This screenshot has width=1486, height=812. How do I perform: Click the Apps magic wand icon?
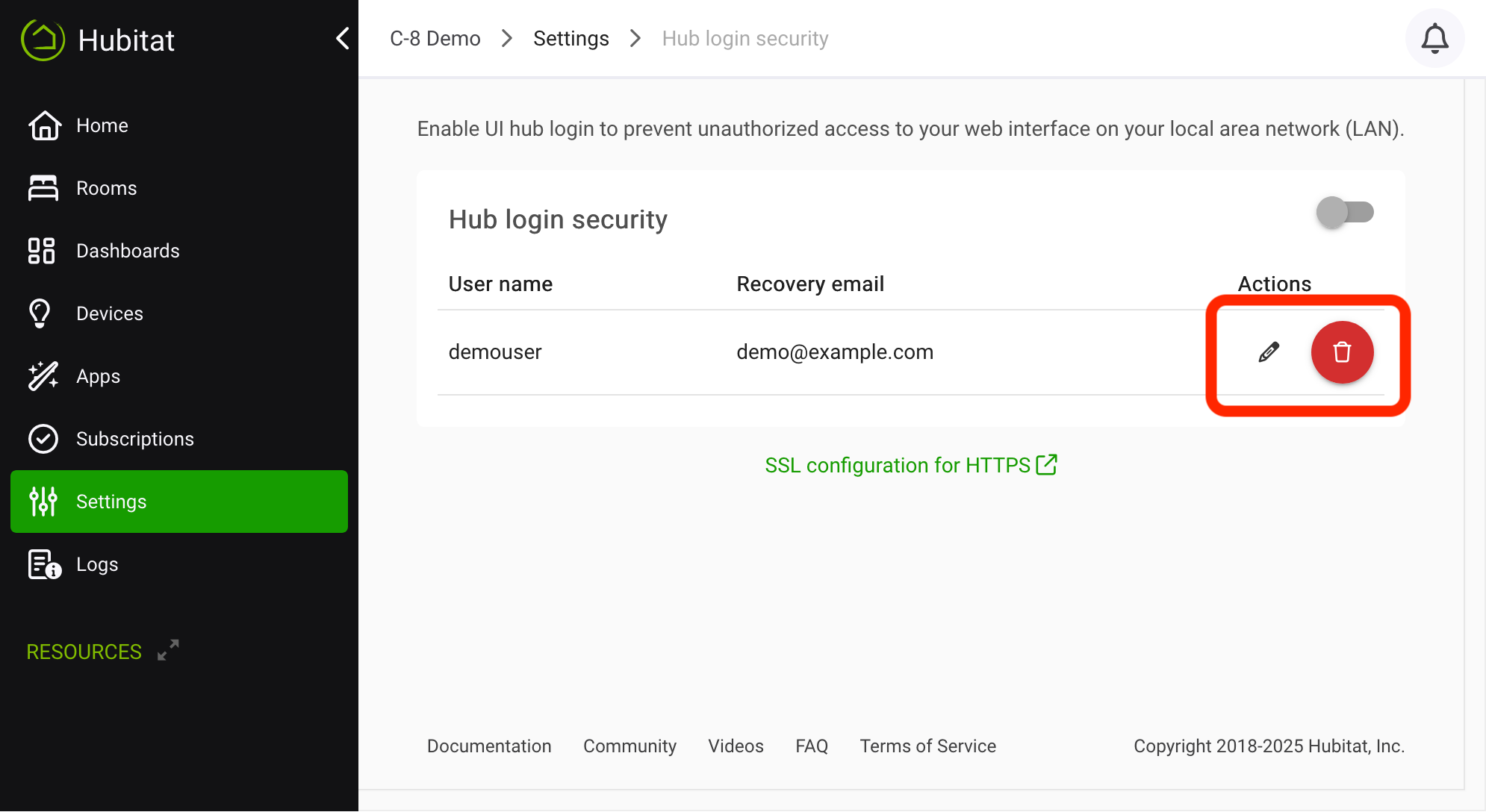click(x=43, y=376)
